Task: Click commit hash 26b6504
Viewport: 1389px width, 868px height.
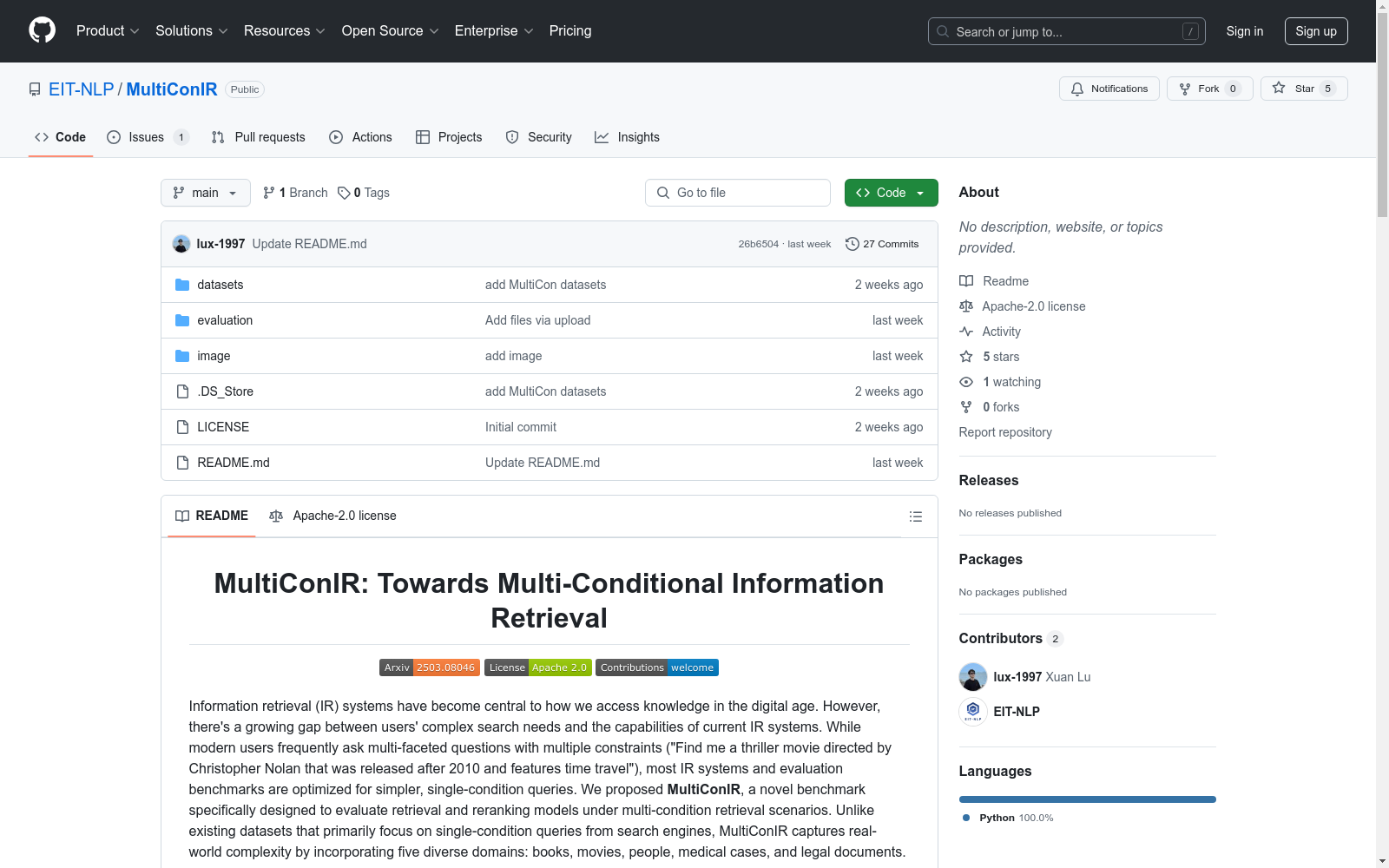Action: click(x=759, y=244)
